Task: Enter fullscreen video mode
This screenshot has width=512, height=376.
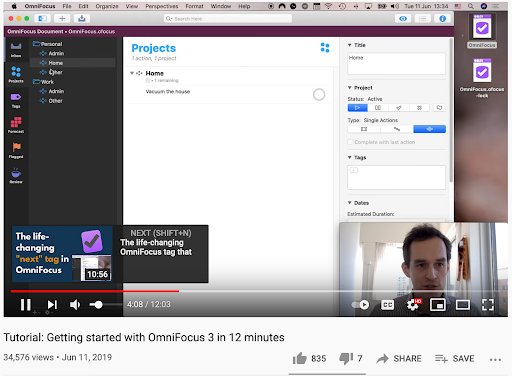Action: point(488,304)
